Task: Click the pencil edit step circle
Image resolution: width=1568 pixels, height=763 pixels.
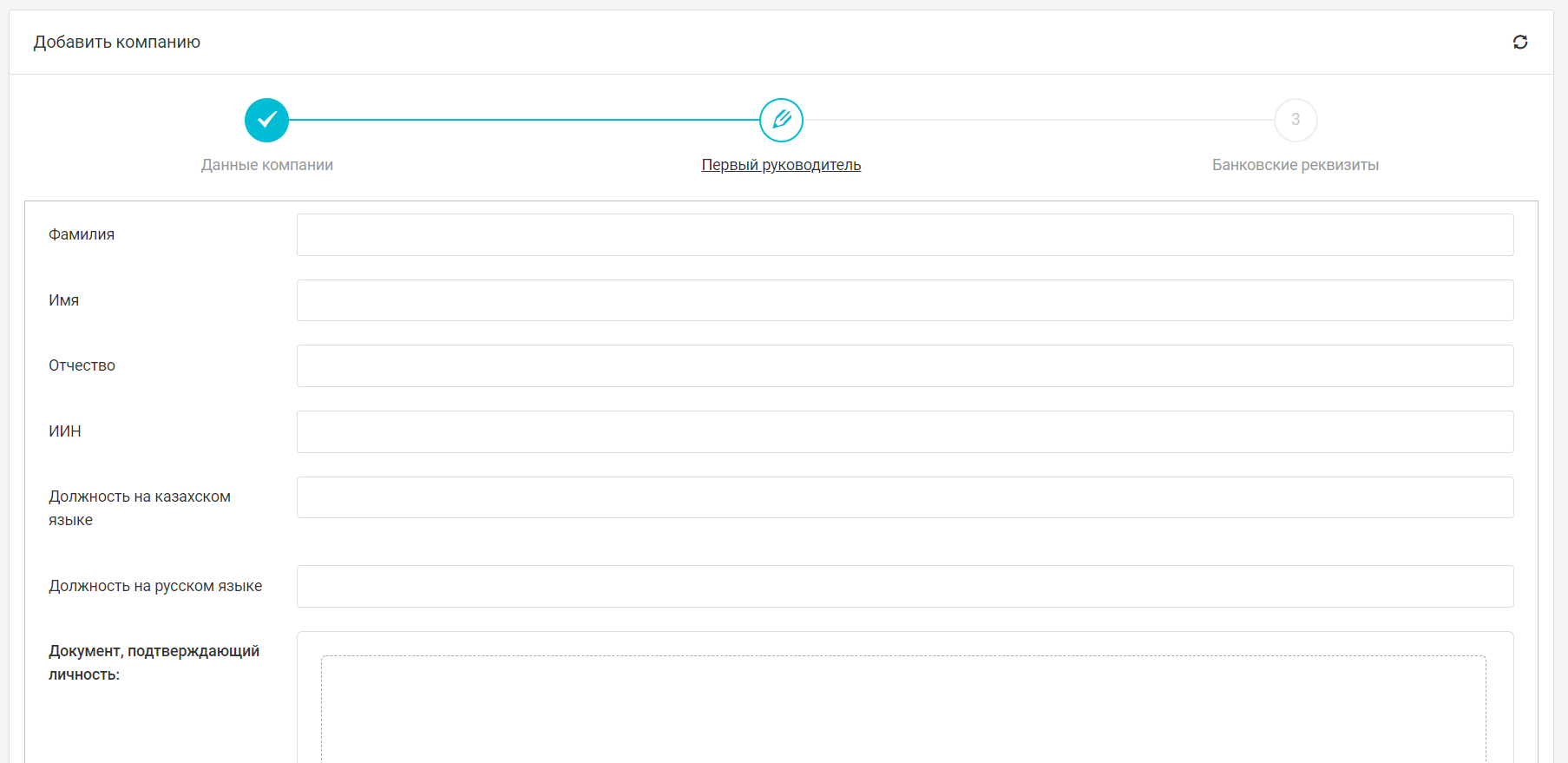Action: [x=781, y=120]
